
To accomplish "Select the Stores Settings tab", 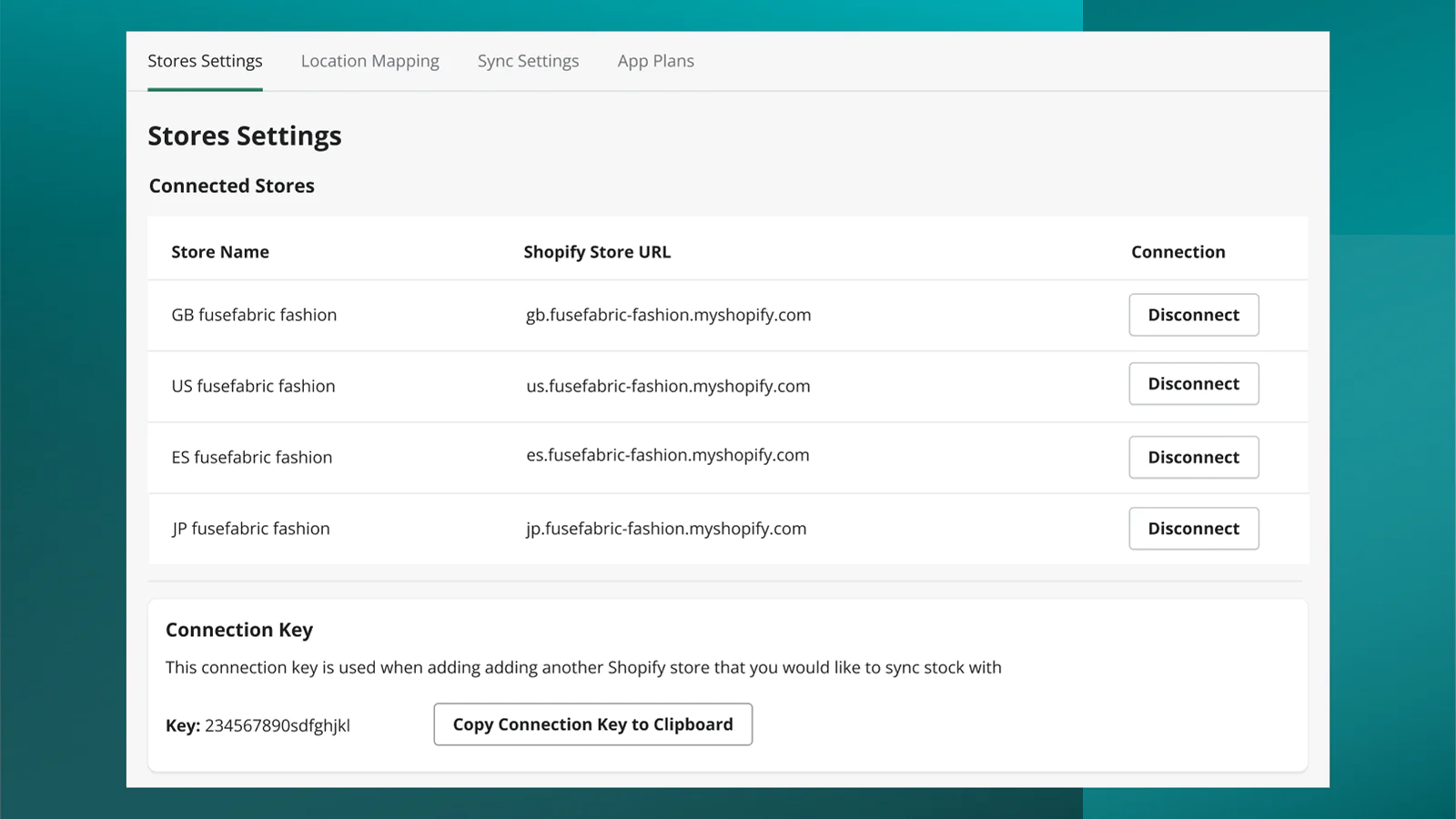I will tap(205, 61).
